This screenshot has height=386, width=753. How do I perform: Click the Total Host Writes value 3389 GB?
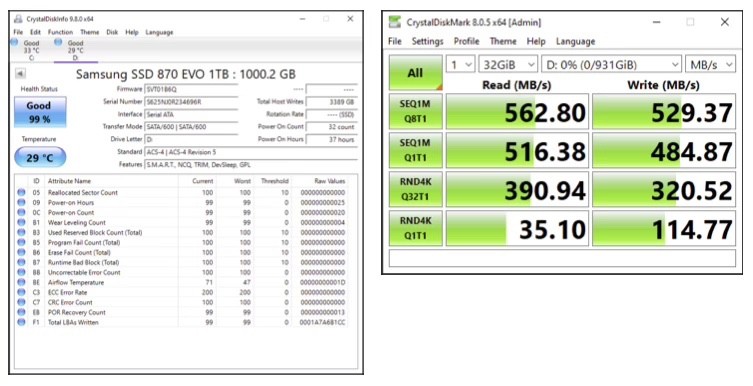(331, 102)
